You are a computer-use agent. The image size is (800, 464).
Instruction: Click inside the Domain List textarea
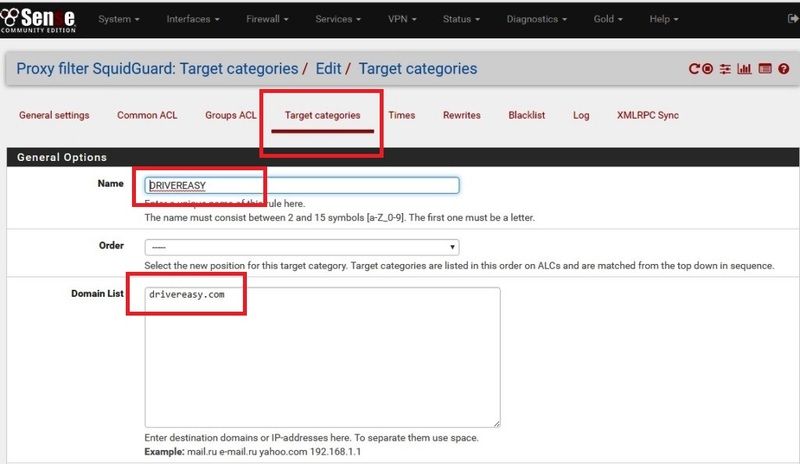coord(322,357)
